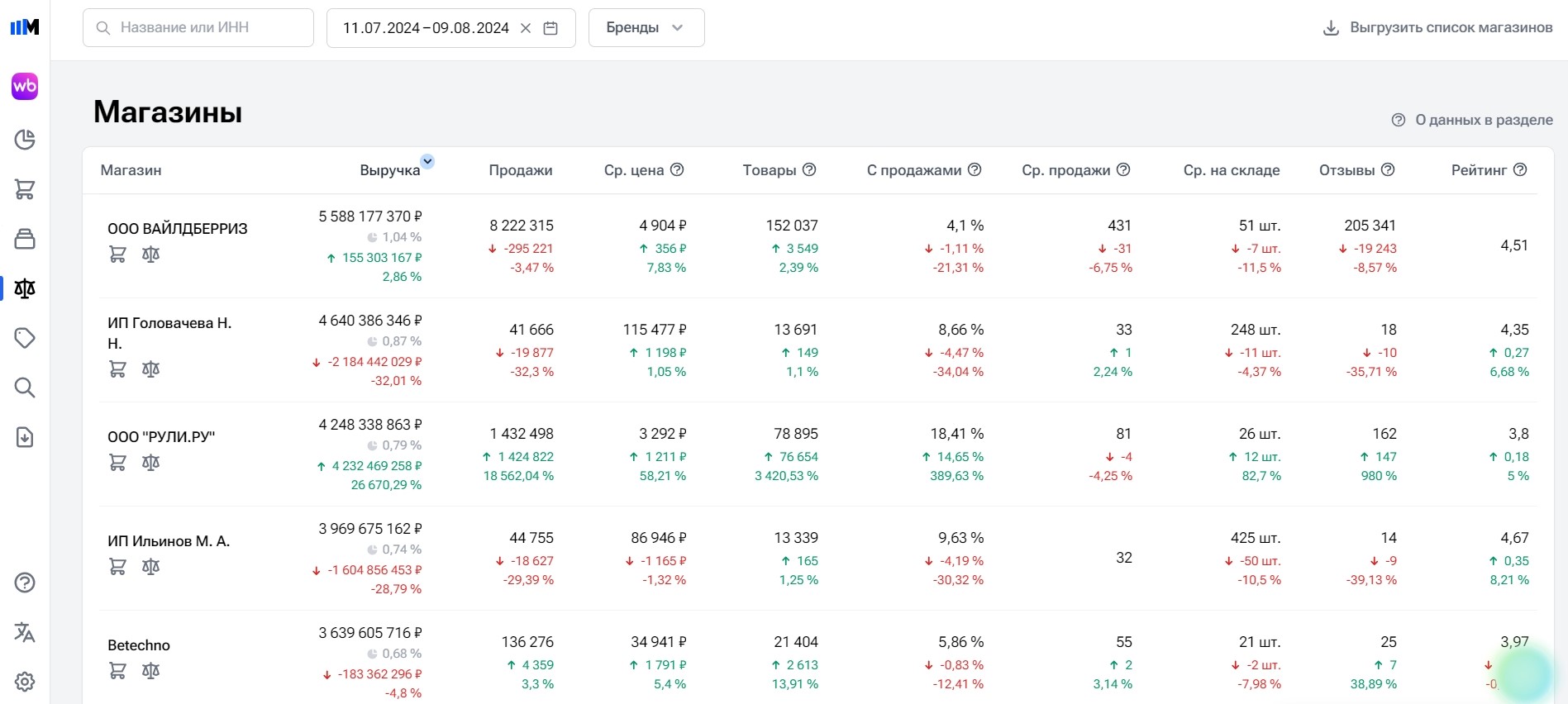Toggle the Выручка sort arrow
This screenshot has width=1568, height=704.
coord(427,161)
